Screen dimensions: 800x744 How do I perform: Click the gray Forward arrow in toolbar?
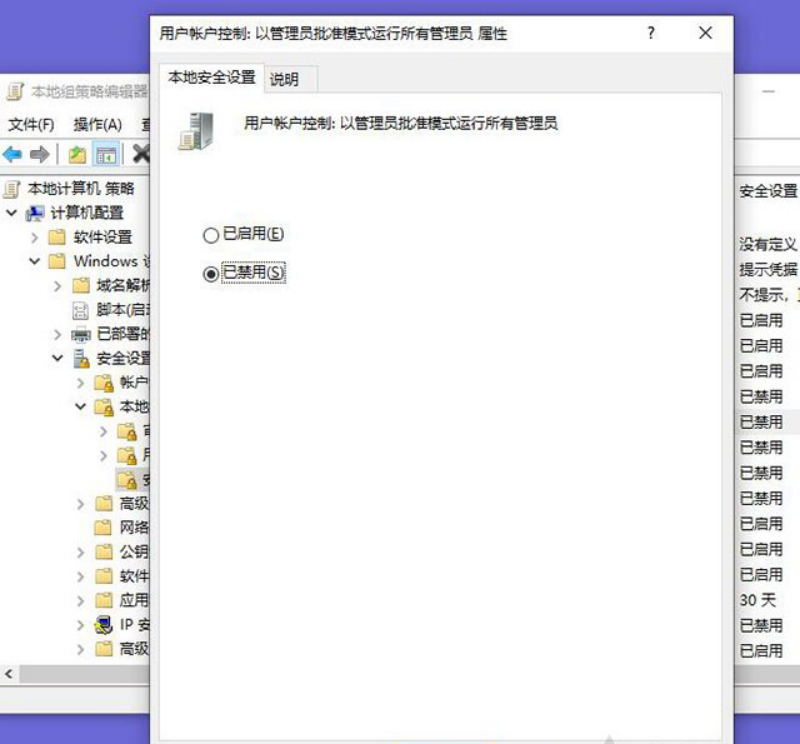[40, 154]
